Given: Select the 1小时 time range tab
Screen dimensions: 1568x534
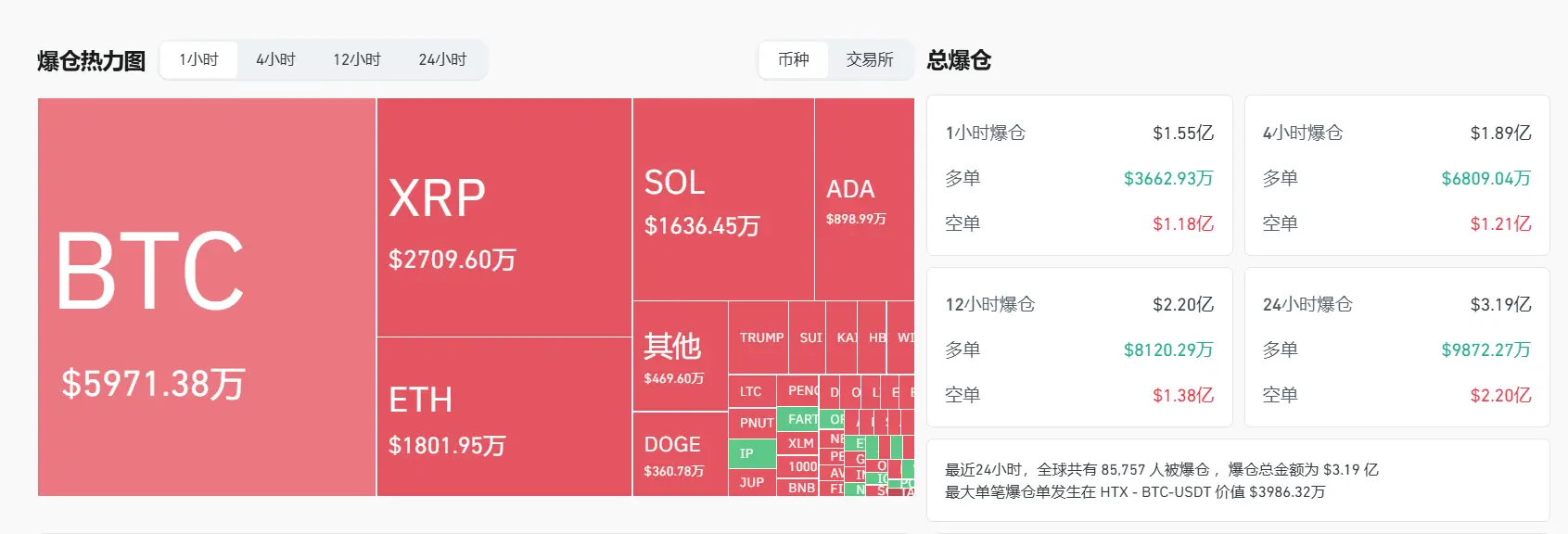Looking at the screenshot, I should 198,60.
